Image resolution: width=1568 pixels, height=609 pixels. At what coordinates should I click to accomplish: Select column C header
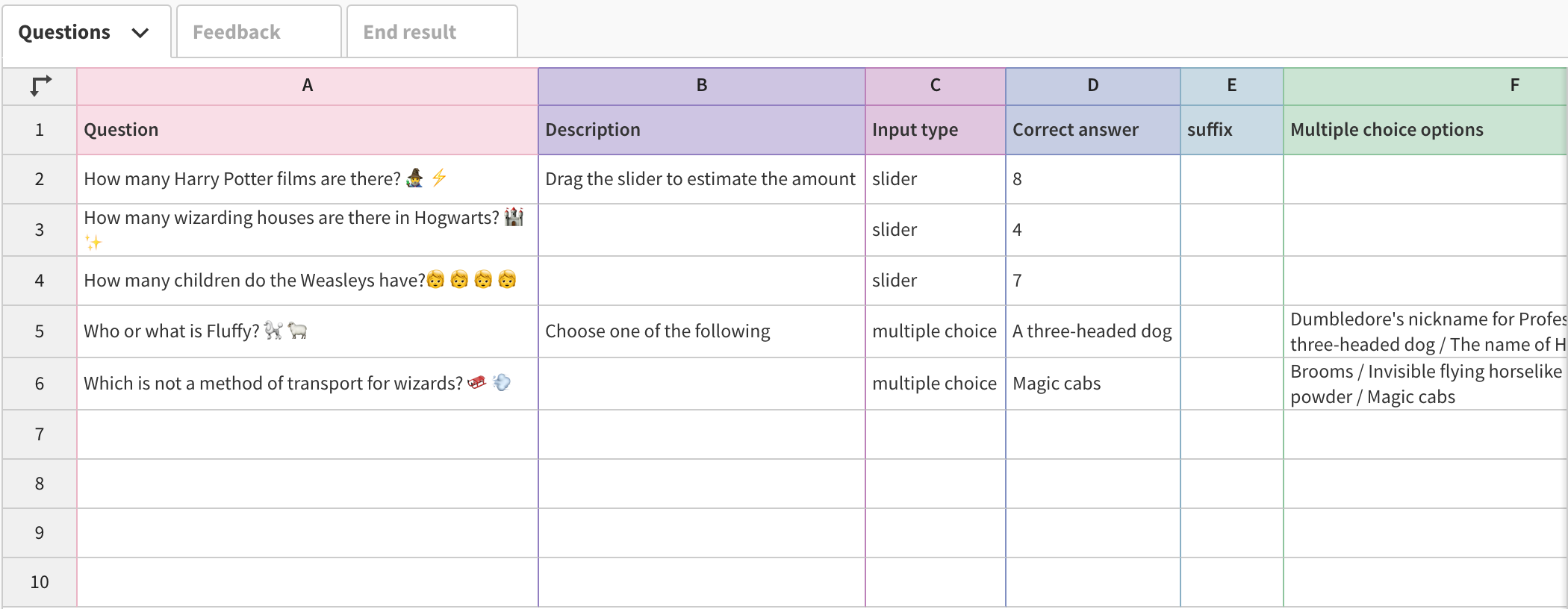936,86
